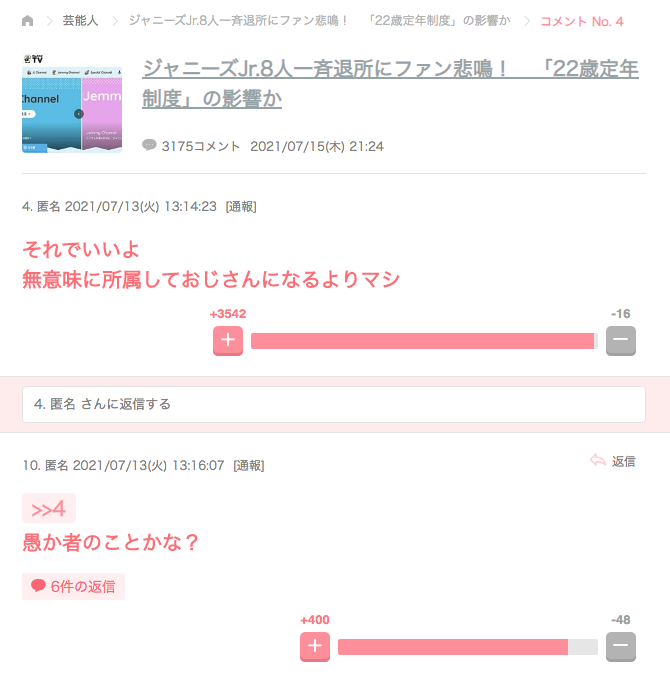
Task: Report comment 4 via 通報
Action: [241, 207]
